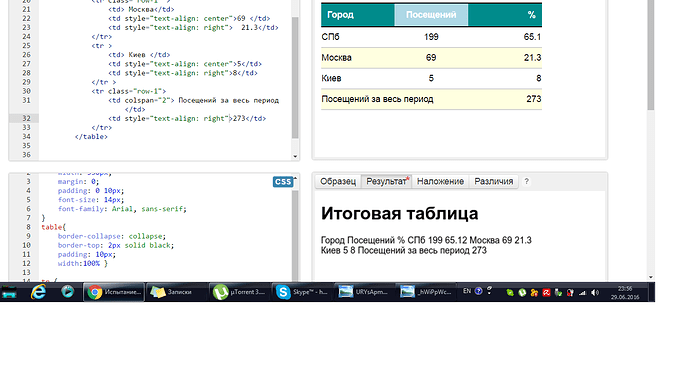This screenshot has height=387, width=690.
Task: Click the page scrollbar down arrow
Action: pos(651,277)
